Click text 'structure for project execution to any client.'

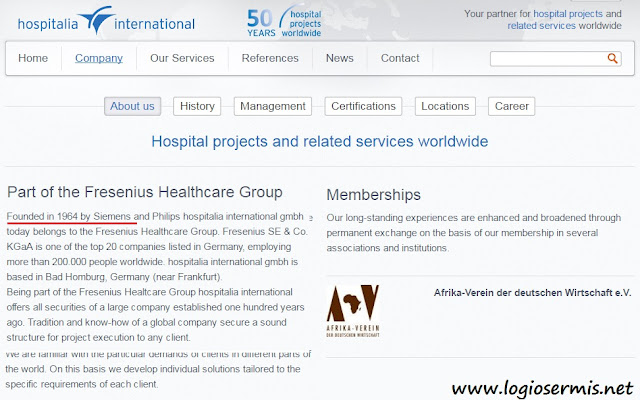tap(98, 338)
